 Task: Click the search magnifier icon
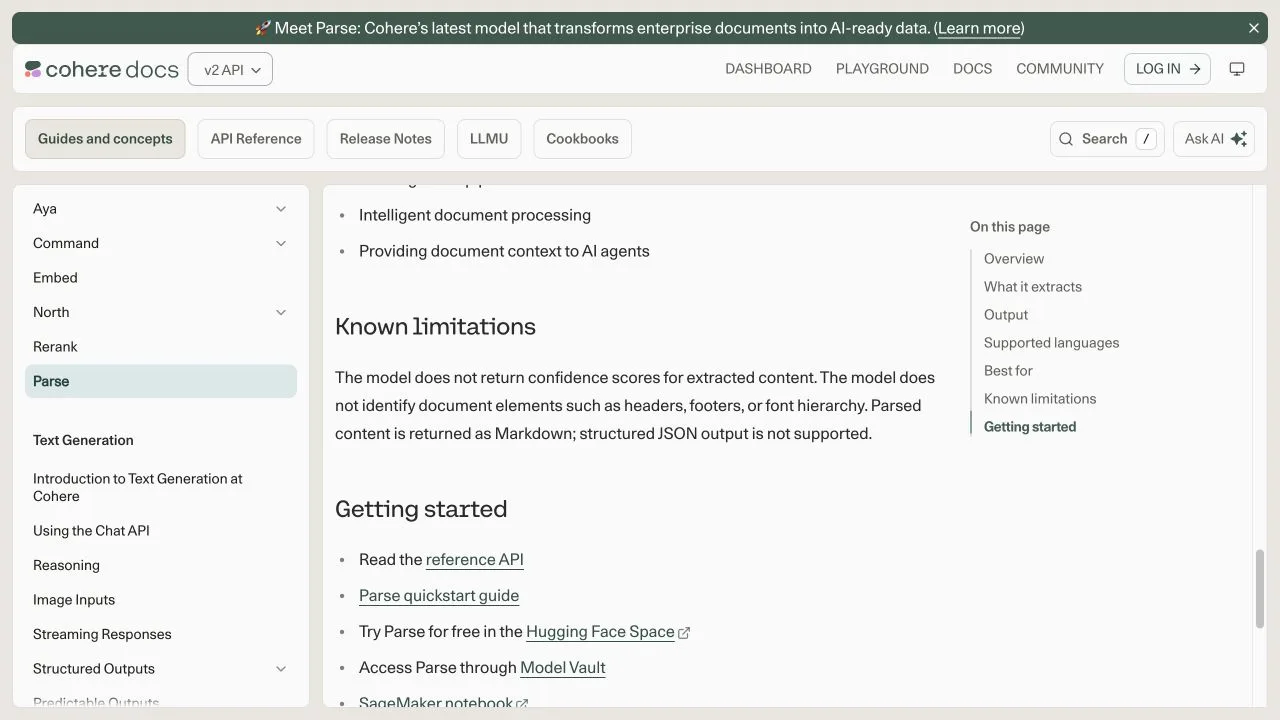(1066, 139)
